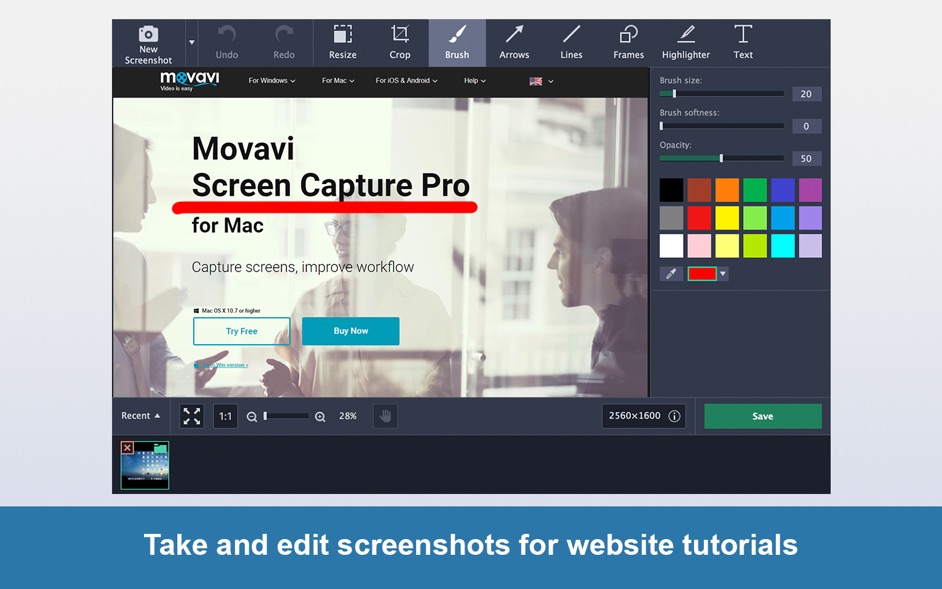The height and width of the screenshot is (589, 942).
Task: Click the zoom level slider
Action: (x=286, y=416)
